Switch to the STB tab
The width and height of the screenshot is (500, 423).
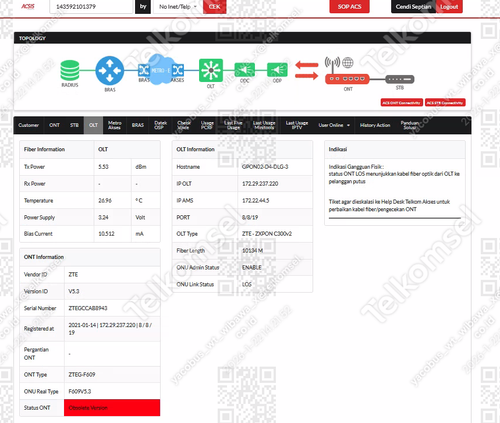(74, 125)
